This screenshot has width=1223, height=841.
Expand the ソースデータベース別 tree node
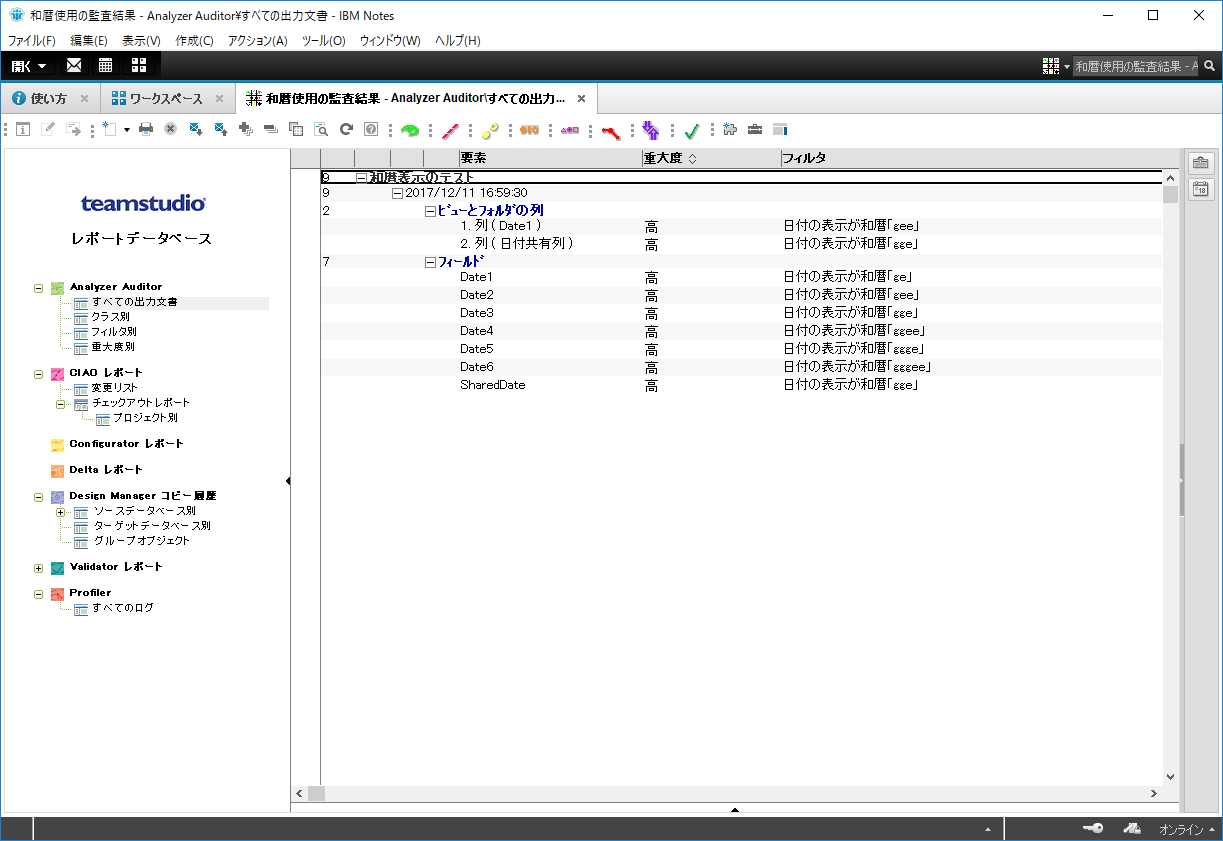click(60, 512)
